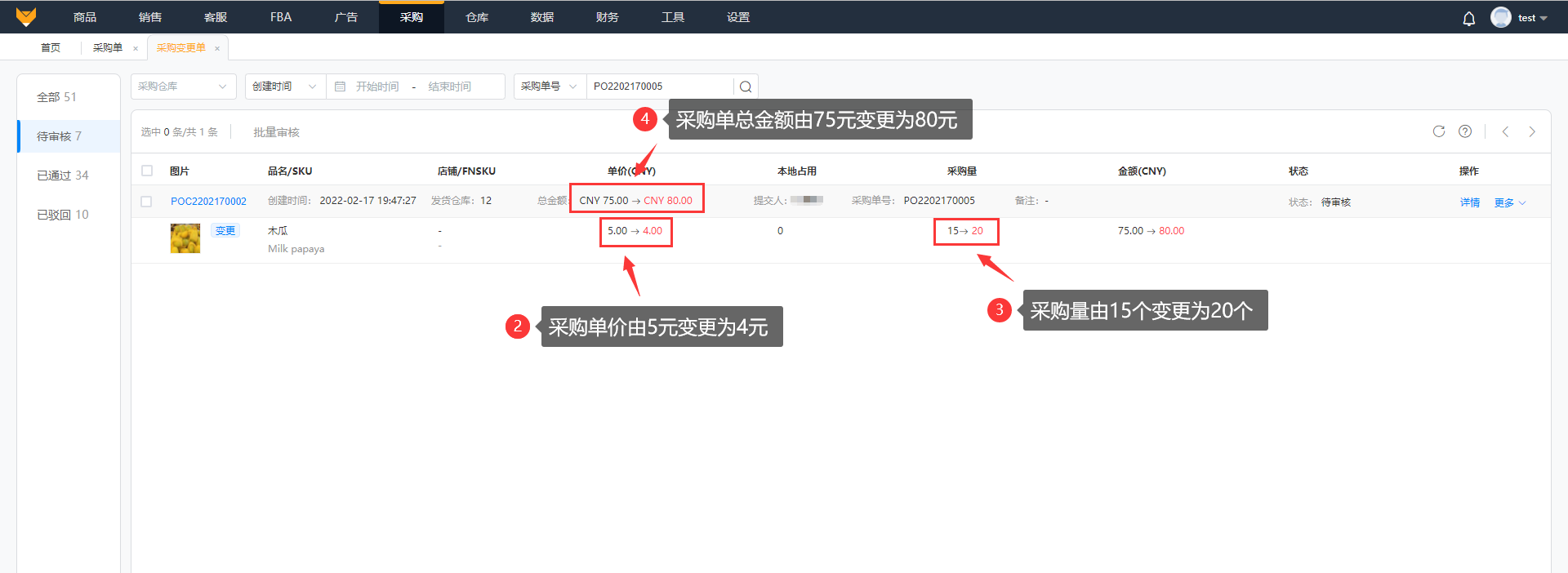Open the 数据 menu
The height and width of the screenshot is (573, 1568).
point(542,17)
